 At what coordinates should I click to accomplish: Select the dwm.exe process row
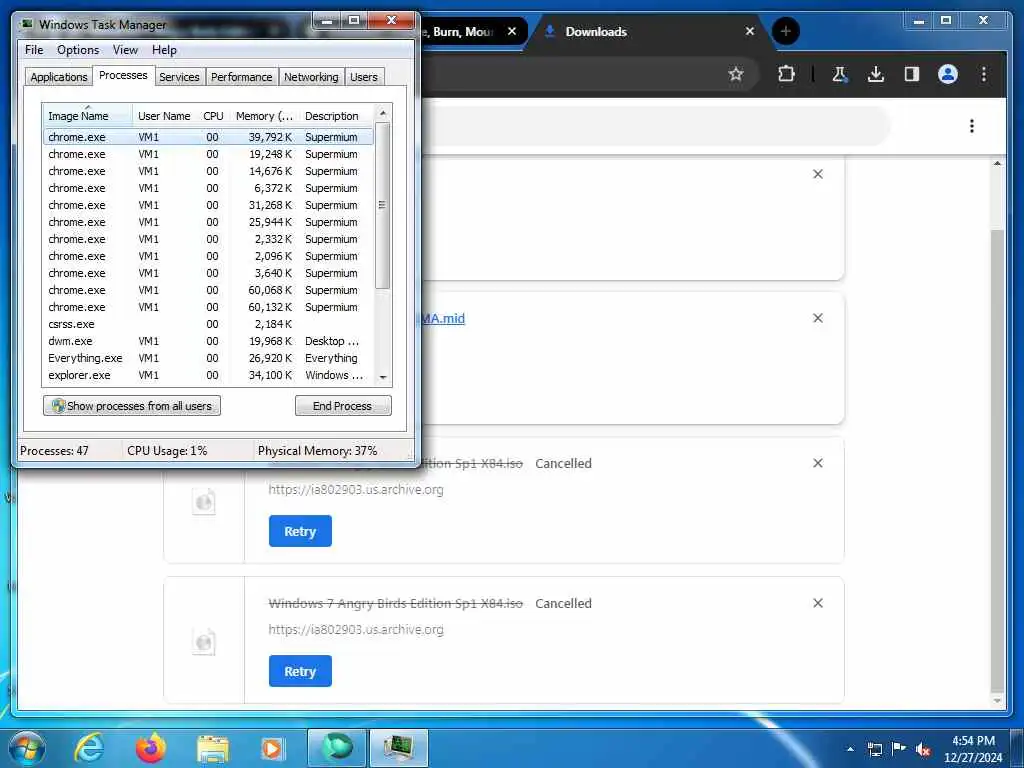tap(208, 341)
